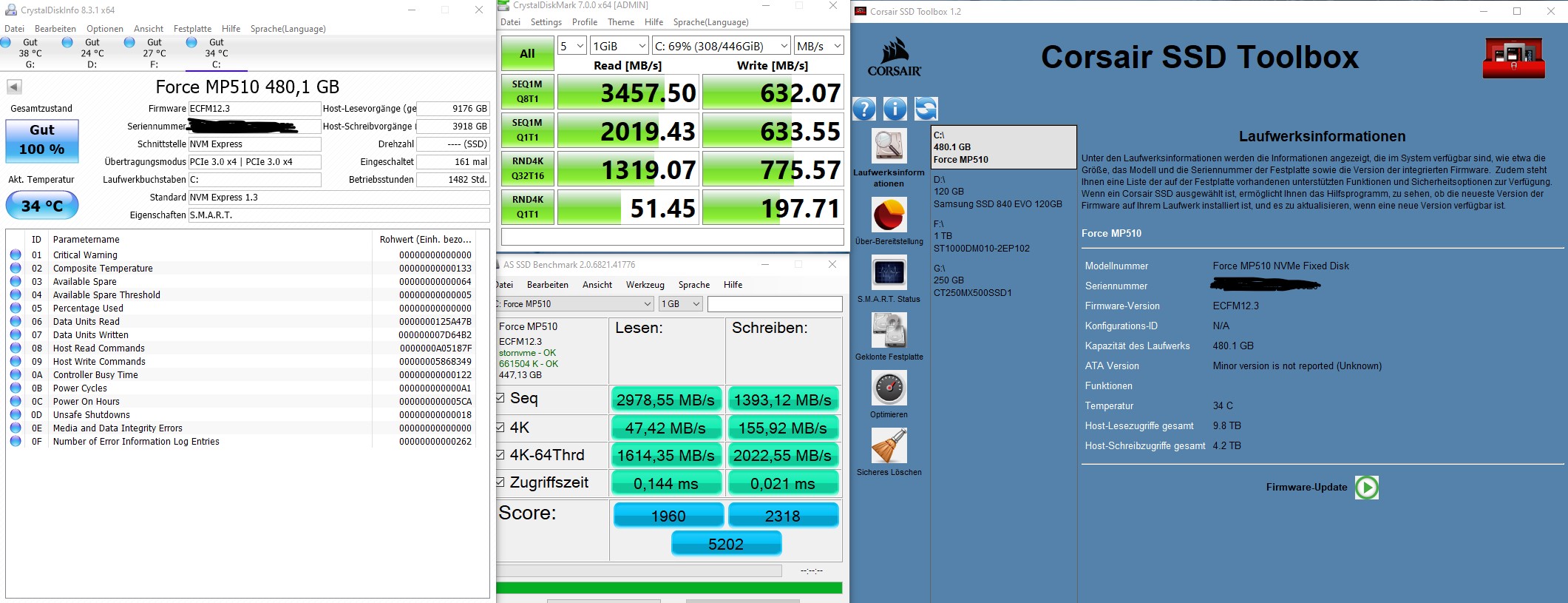Screen dimensions: 1568x603
Task: Click the Corsair sails logo
Action: (895, 57)
